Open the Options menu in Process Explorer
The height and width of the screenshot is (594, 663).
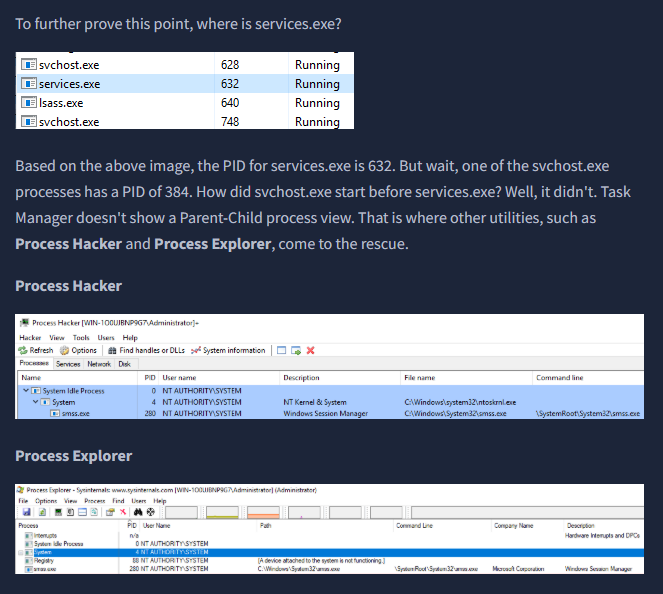[x=46, y=500]
